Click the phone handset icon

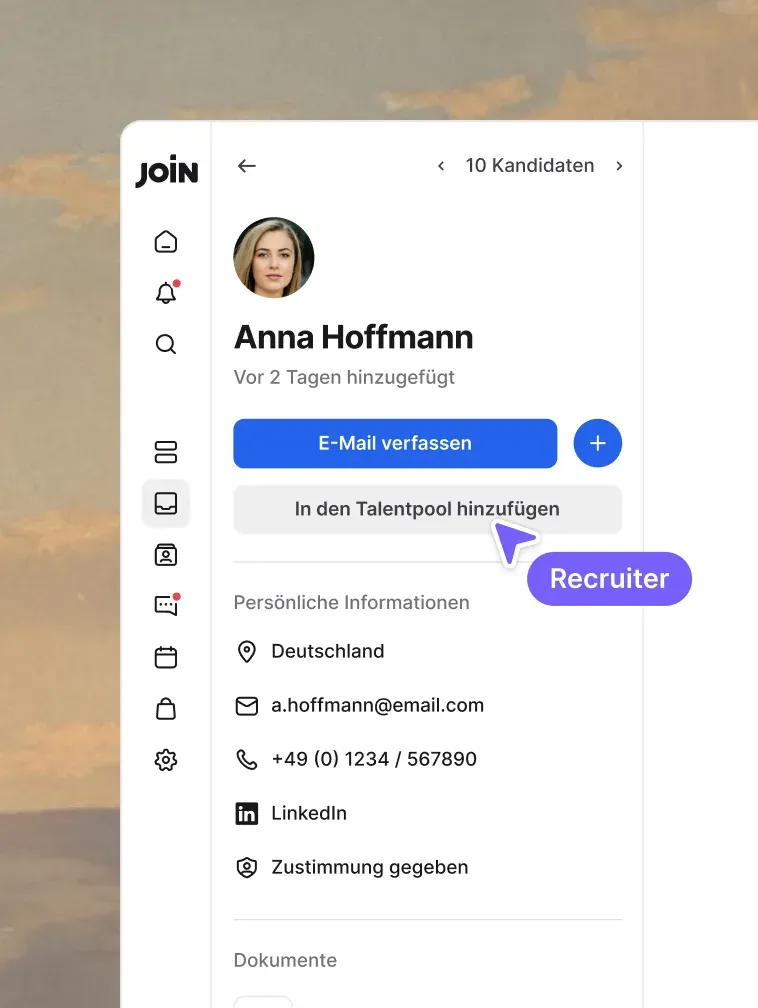click(247, 759)
